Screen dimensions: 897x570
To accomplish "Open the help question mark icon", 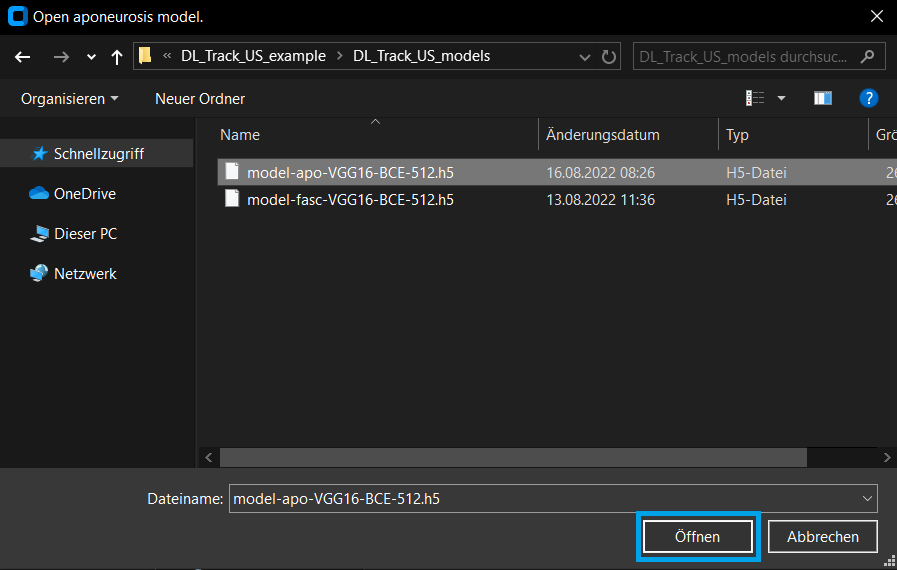I will (x=869, y=98).
